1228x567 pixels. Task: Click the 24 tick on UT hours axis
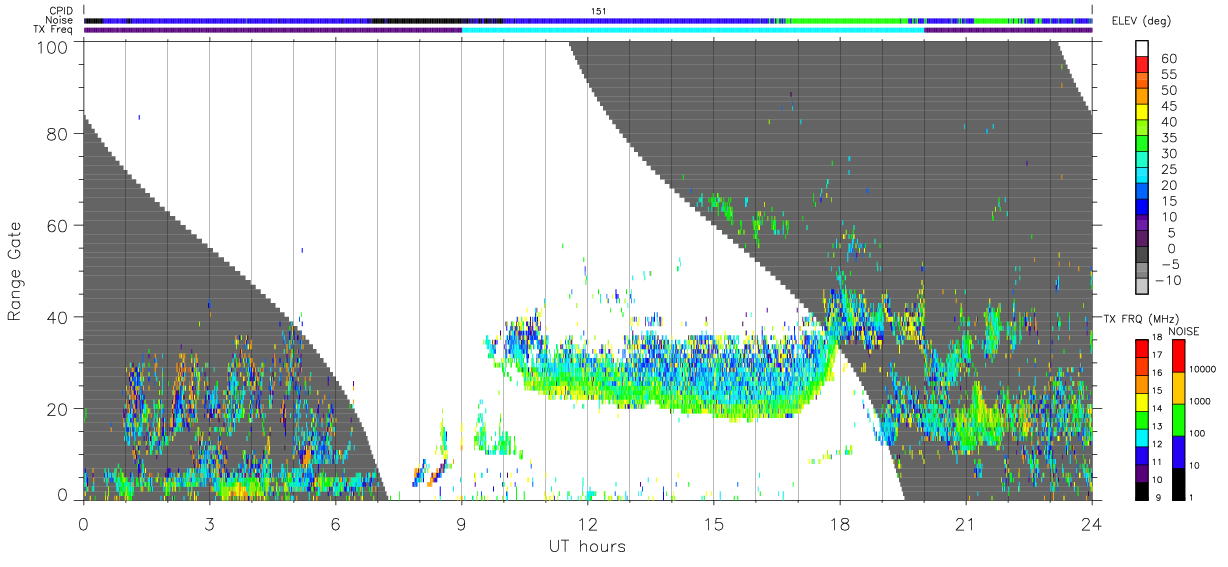(x=1092, y=523)
